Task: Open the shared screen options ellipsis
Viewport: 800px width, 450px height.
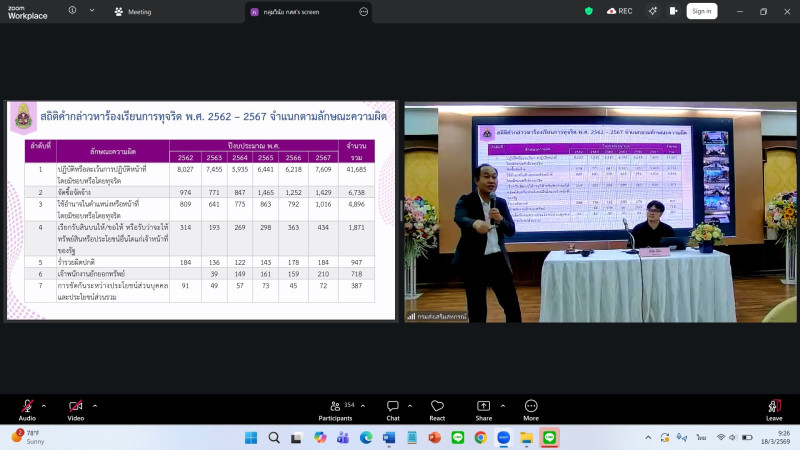Action: (363, 11)
